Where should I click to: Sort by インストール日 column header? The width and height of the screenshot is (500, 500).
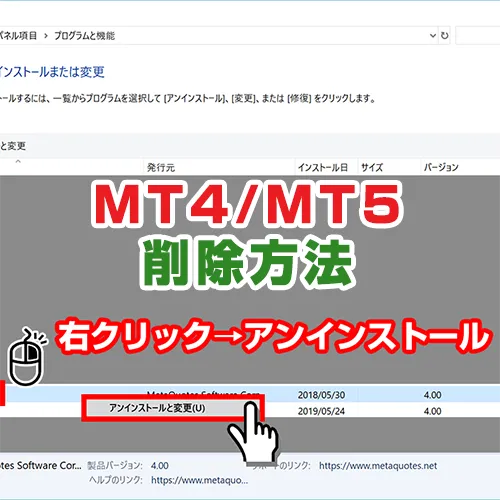tap(322, 167)
